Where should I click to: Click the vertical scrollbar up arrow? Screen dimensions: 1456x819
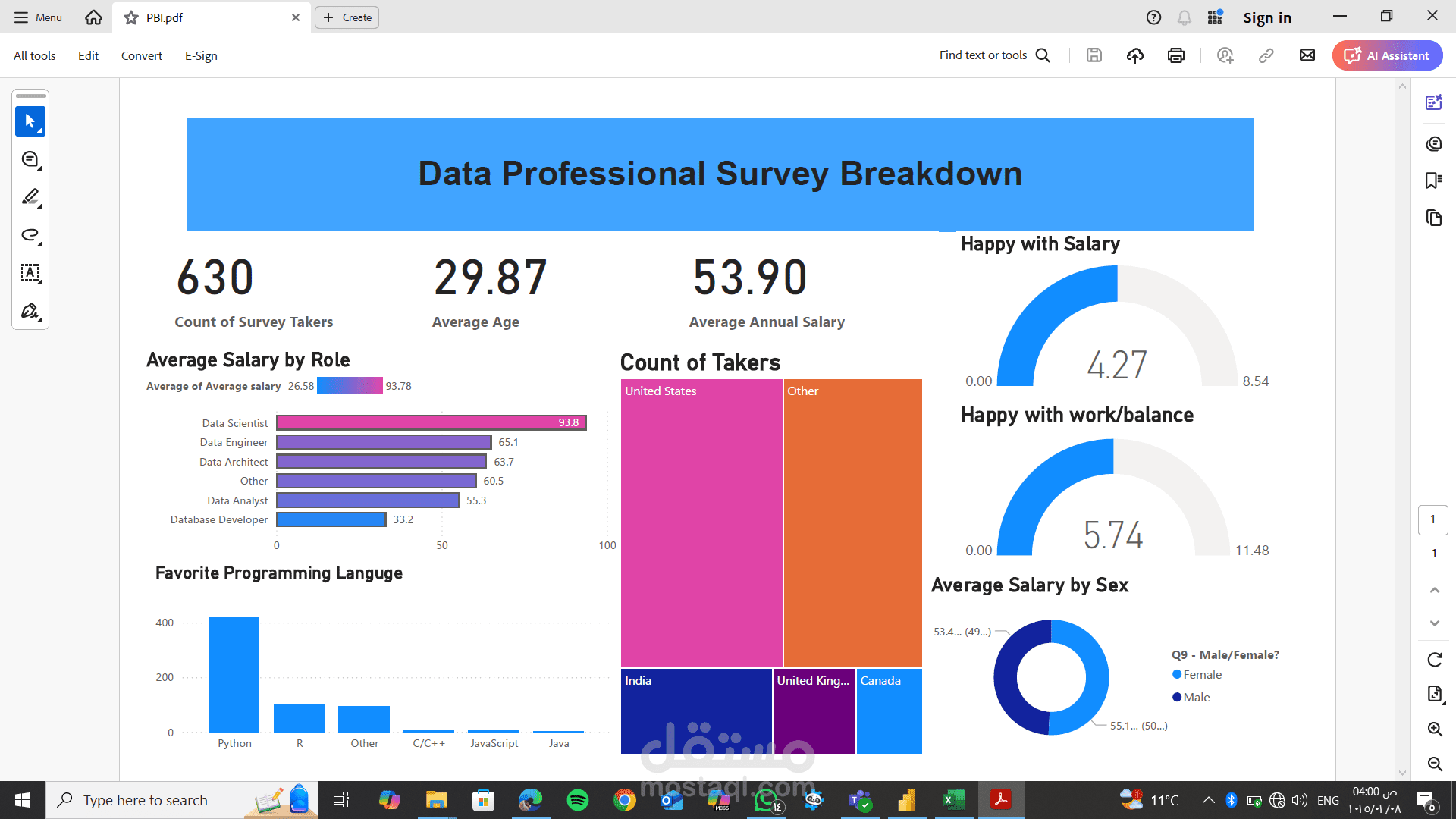(x=1402, y=86)
